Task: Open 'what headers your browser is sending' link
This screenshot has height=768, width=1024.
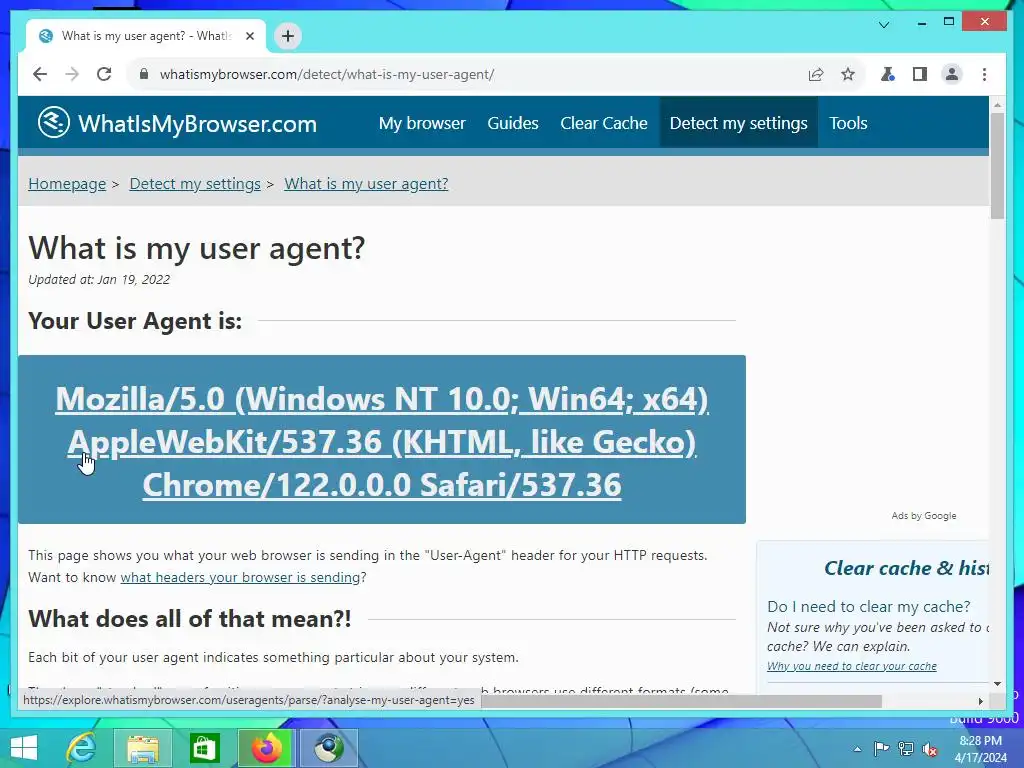Action: click(240, 577)
